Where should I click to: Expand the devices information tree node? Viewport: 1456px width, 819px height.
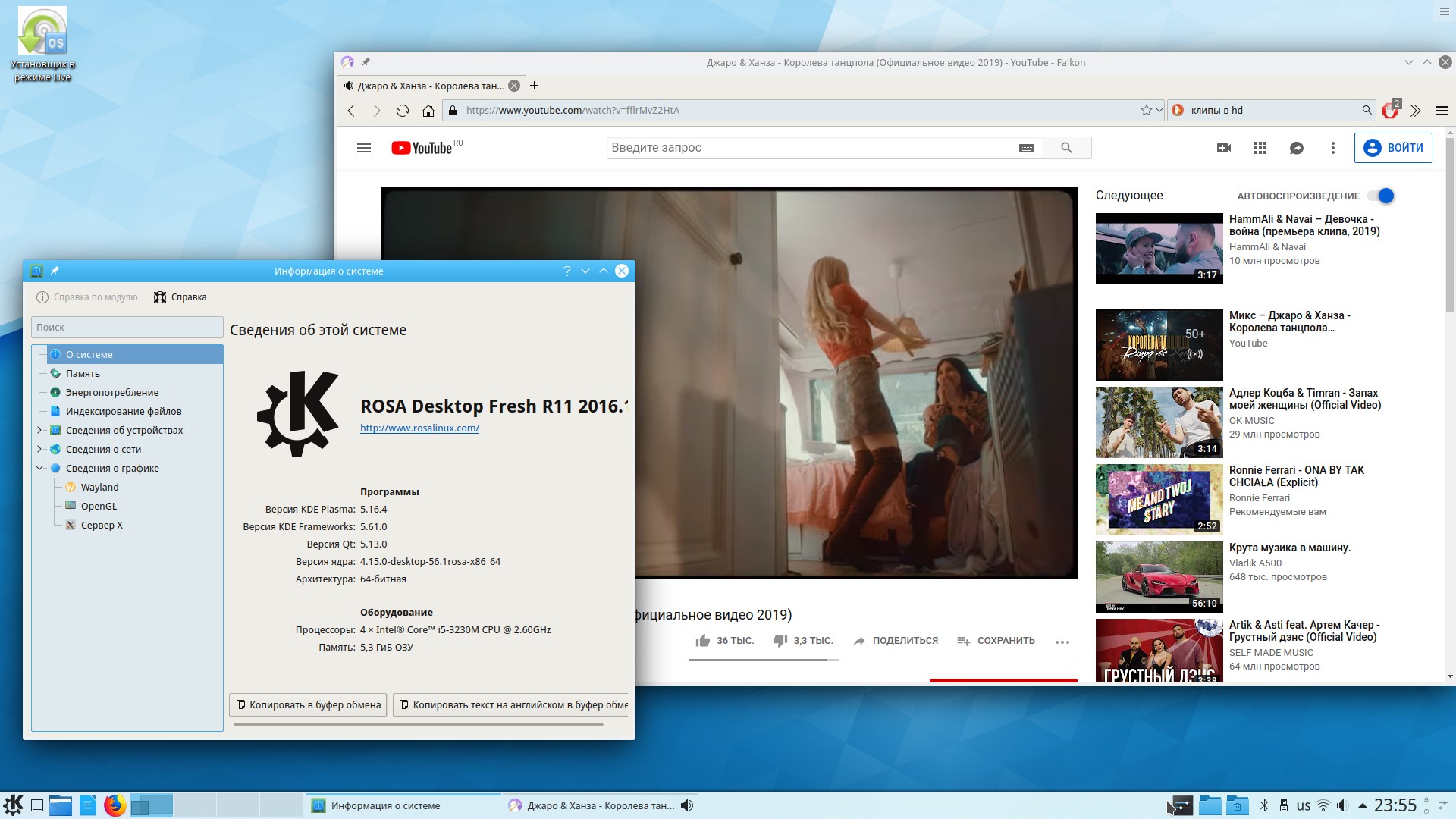[39, 430]
